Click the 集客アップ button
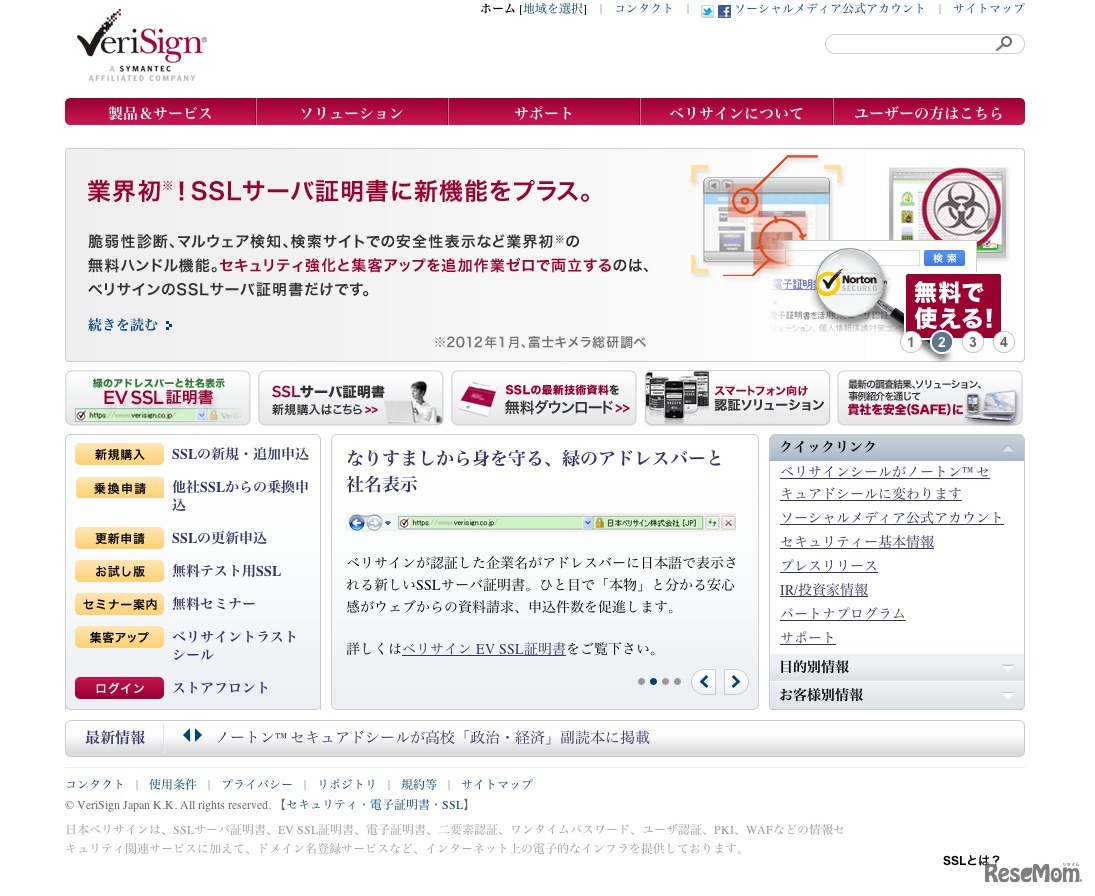The image size is (1095, 896). pos(119,637)
